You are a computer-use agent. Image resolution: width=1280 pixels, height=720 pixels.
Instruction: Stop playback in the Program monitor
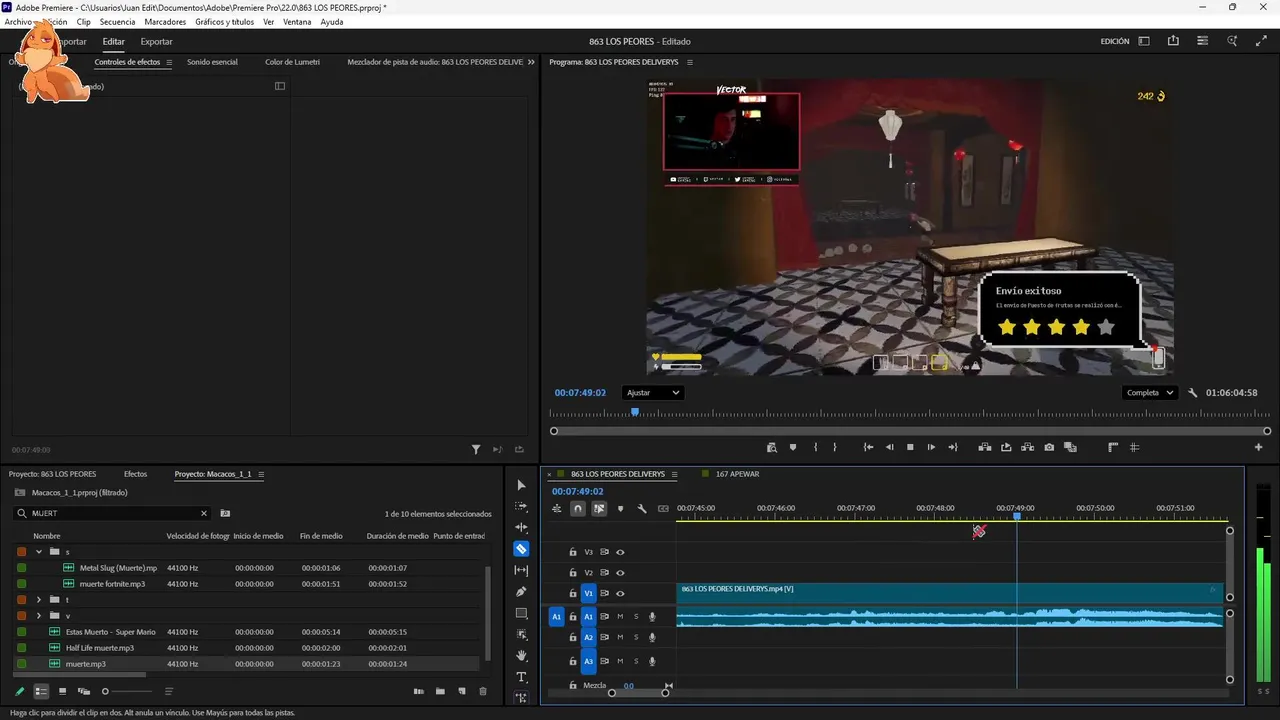tap(910, 448)
